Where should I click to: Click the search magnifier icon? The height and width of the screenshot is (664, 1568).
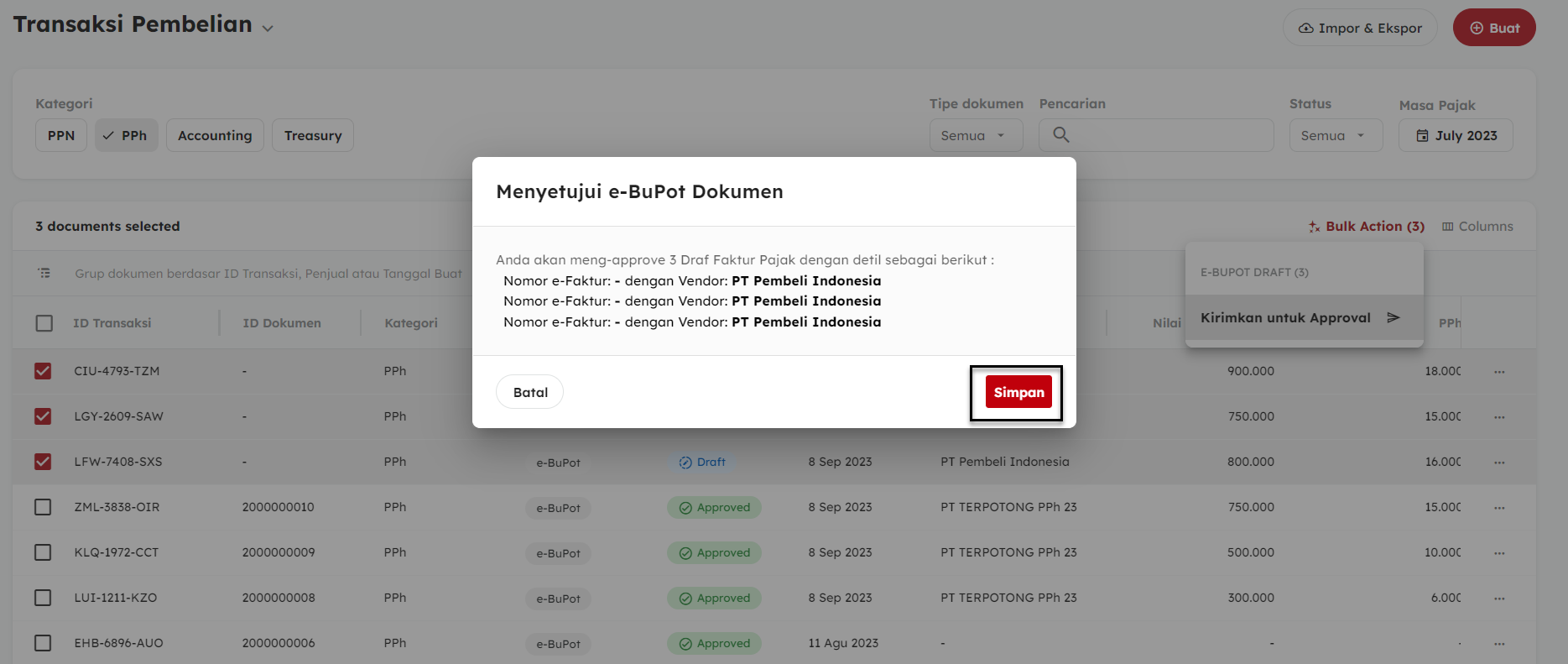[x=1060, y=135]
